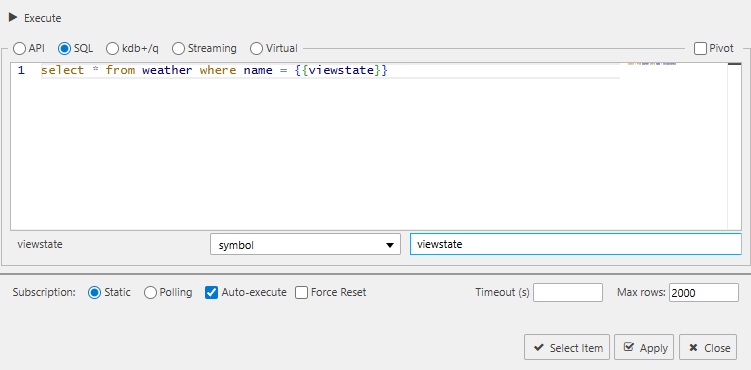
Task: Click the Apply button
Action: click(x=644, y=347)
